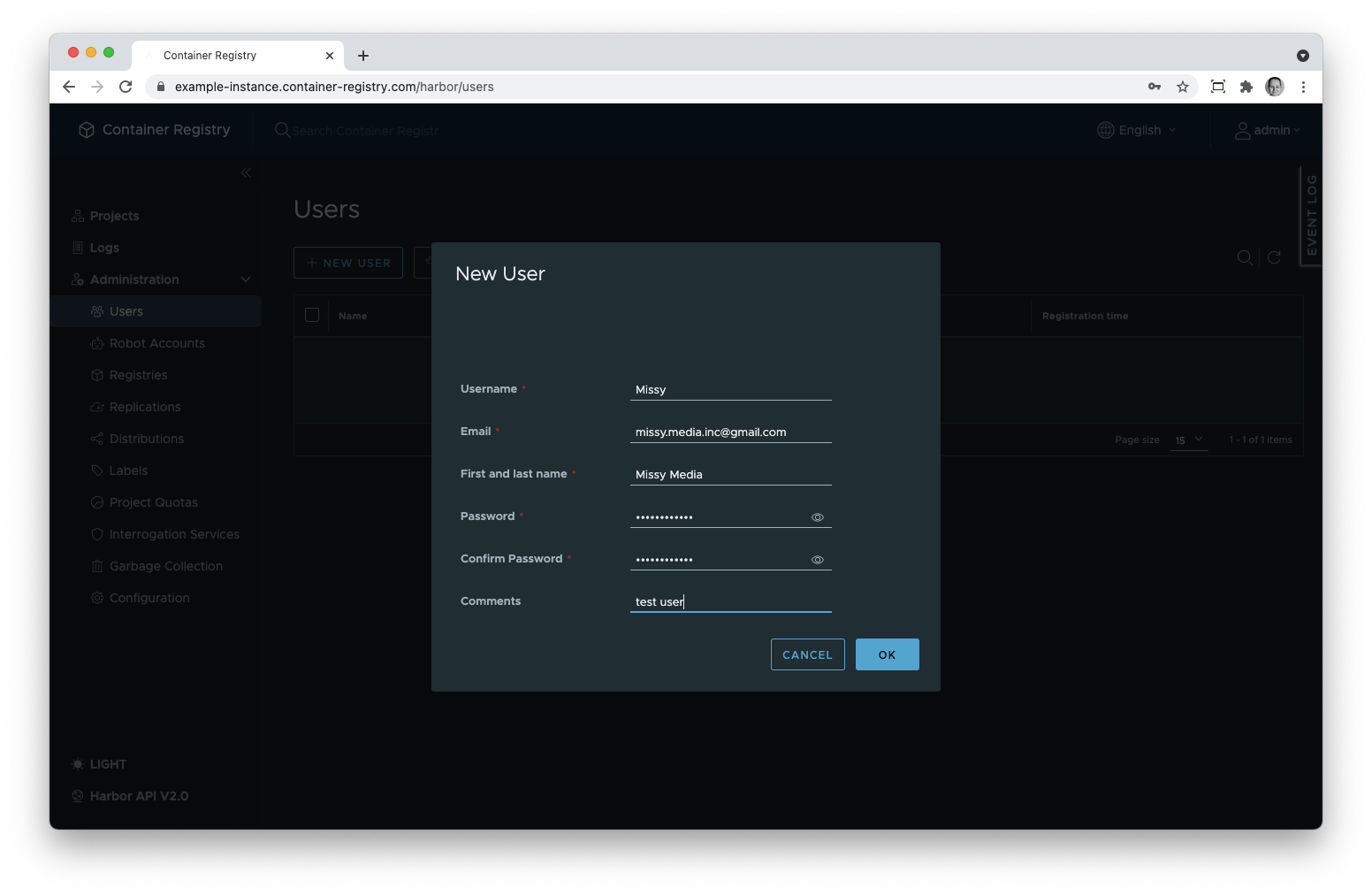Switch to the LIGHT theme
Viewport: 1372px width, 895px height.
point(99,764)
